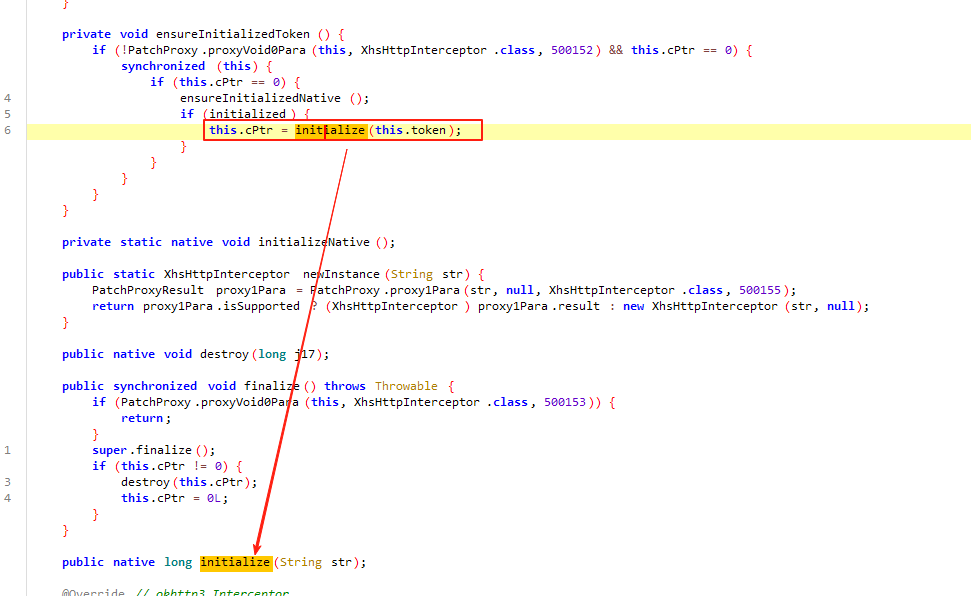Click the newInstance method name
This screenshot has height=596, width=971.
tap(342, 274)
